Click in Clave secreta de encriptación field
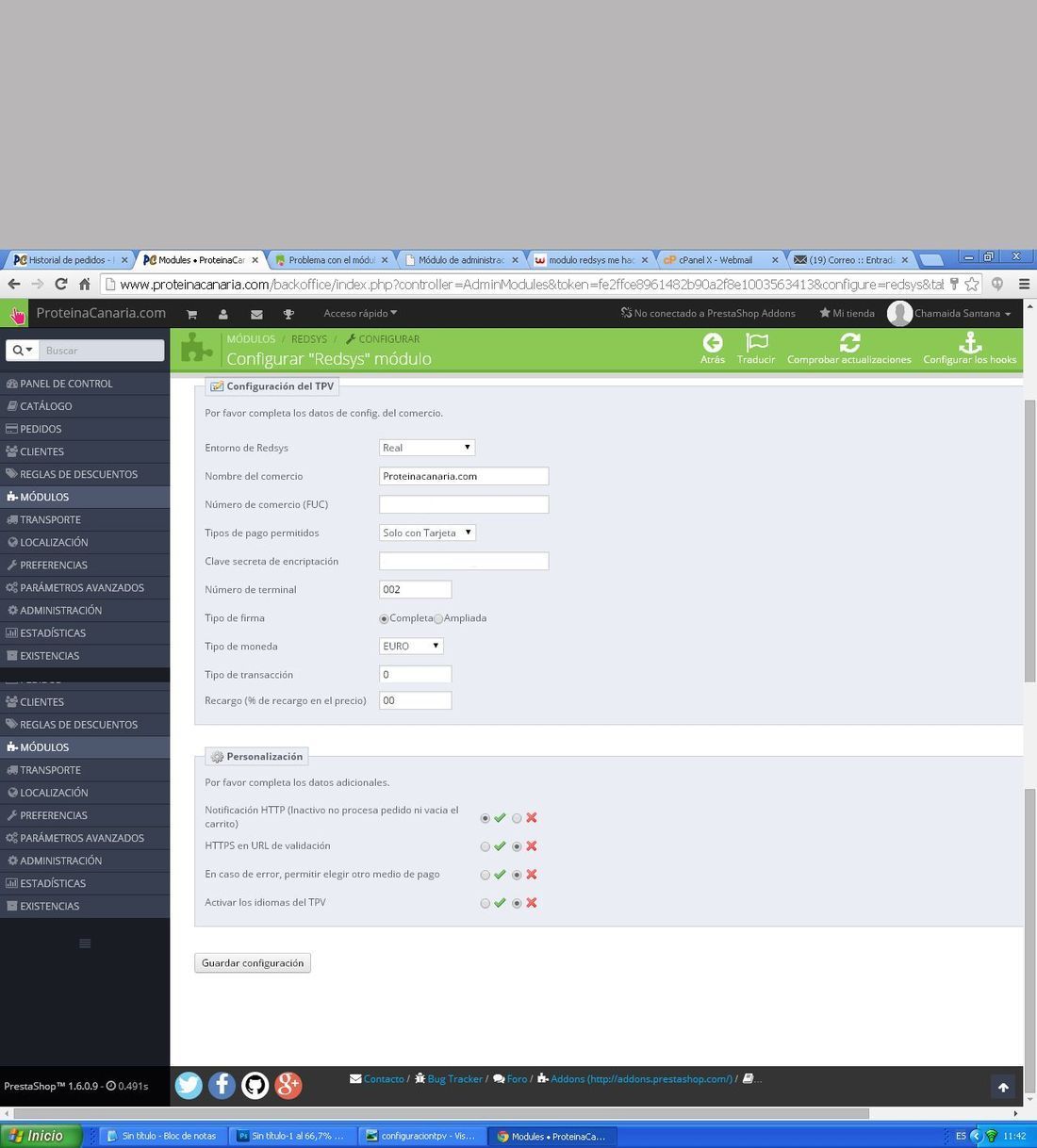Screen dimensions: 1037x1148 tap(464, 561)
